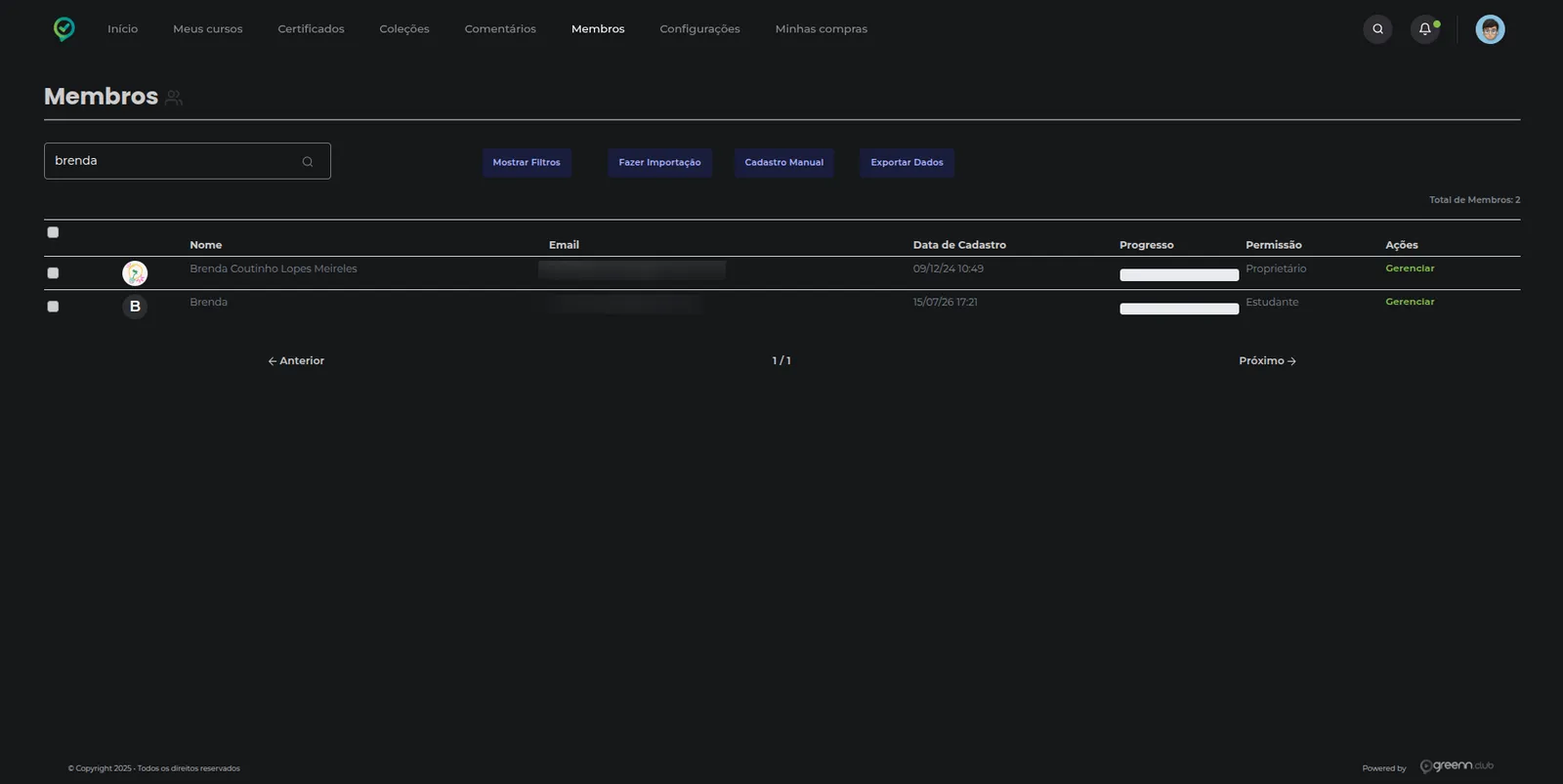
Task: Click the page indicator '1 / 1'
Action: pos(781,361)
